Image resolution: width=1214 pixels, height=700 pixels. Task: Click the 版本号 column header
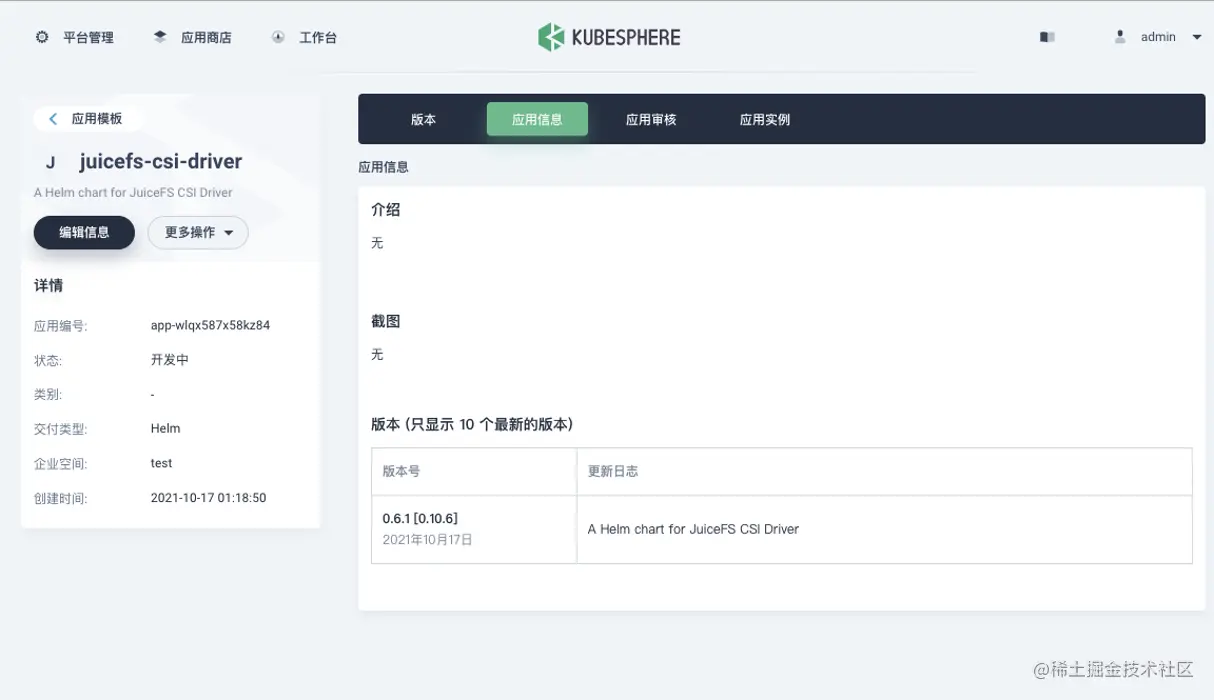tap(401, 471)
